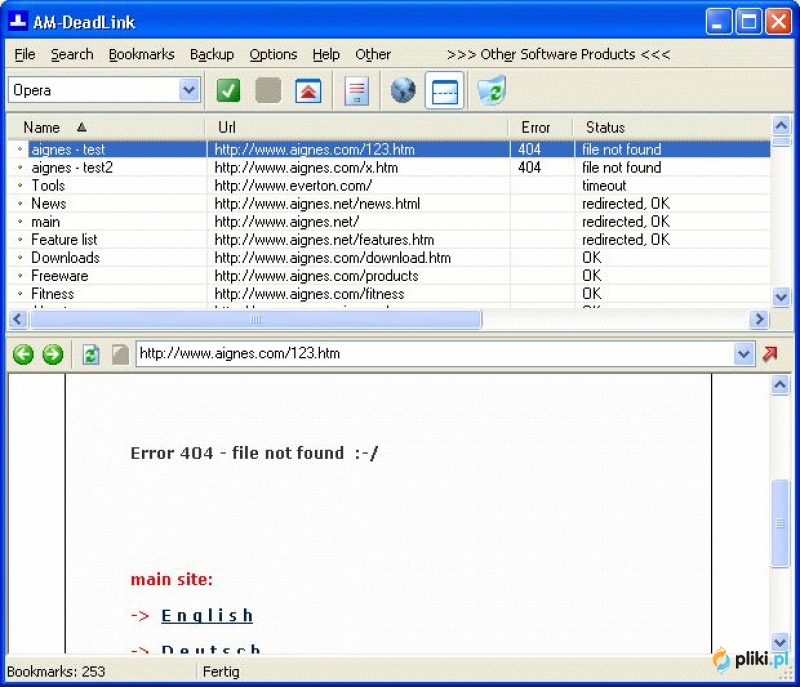This screenshot has width=800, height=687.
Task: Click the preview pane scroll-down arrow
Action: click(x=780, y=642)
